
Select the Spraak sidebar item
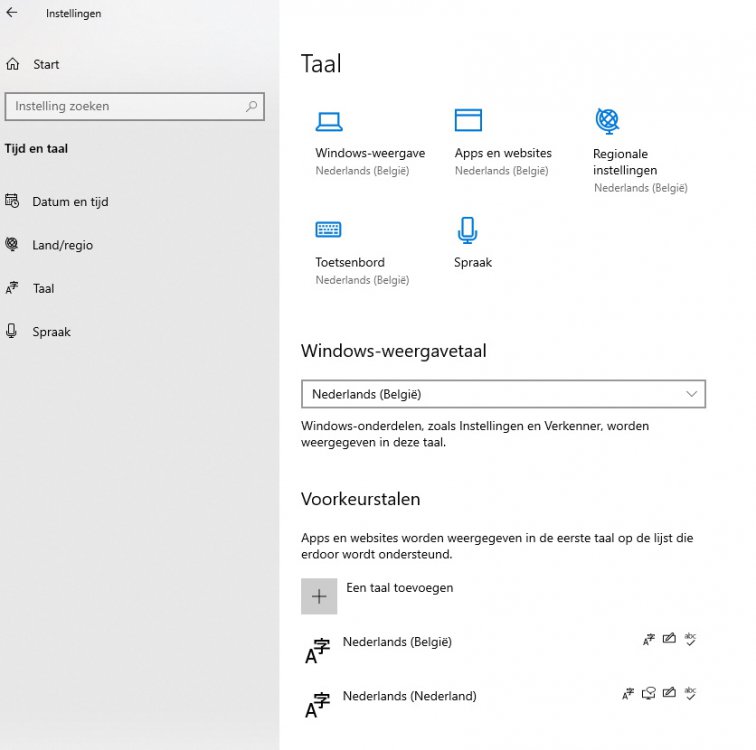(x=52, y=332)
